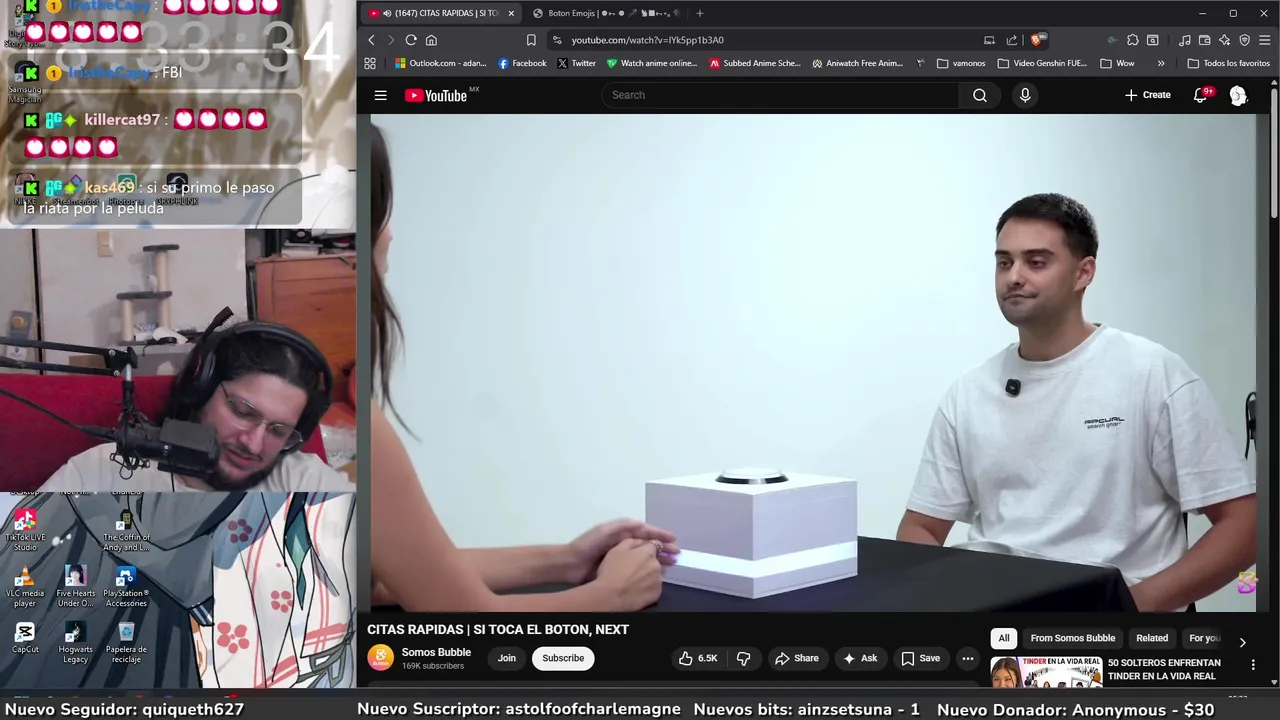1280x720 pixels.
Task: Dislike the video with thumbs-down
Action: pos(743,658)
